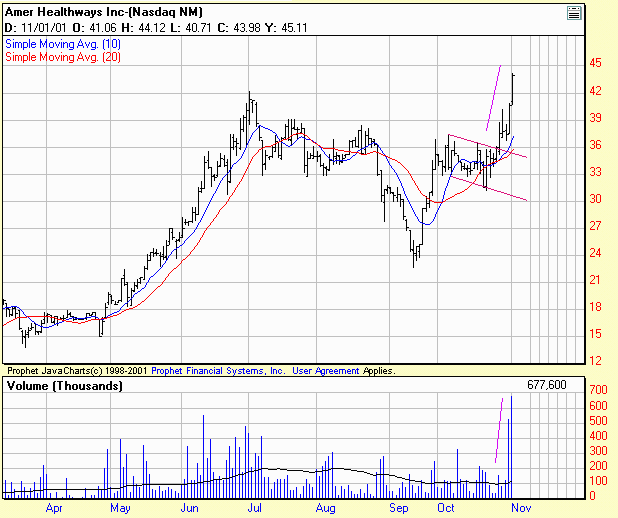Click the Prophet JavaCharts copyright text

[x=77, y=371]
